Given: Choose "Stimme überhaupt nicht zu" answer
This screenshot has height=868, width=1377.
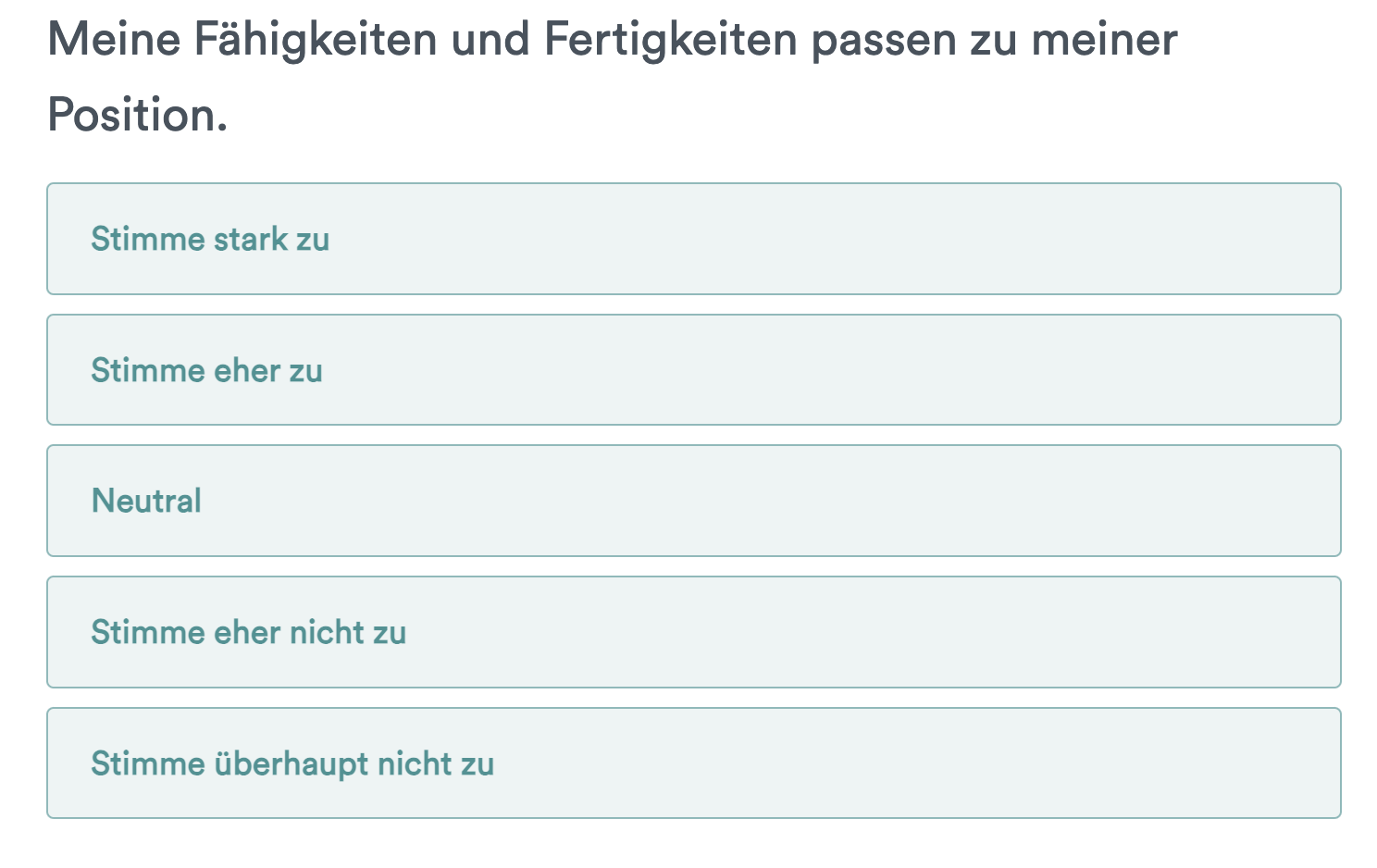Looking at the screenshot, I should click(x=693, y=763).
